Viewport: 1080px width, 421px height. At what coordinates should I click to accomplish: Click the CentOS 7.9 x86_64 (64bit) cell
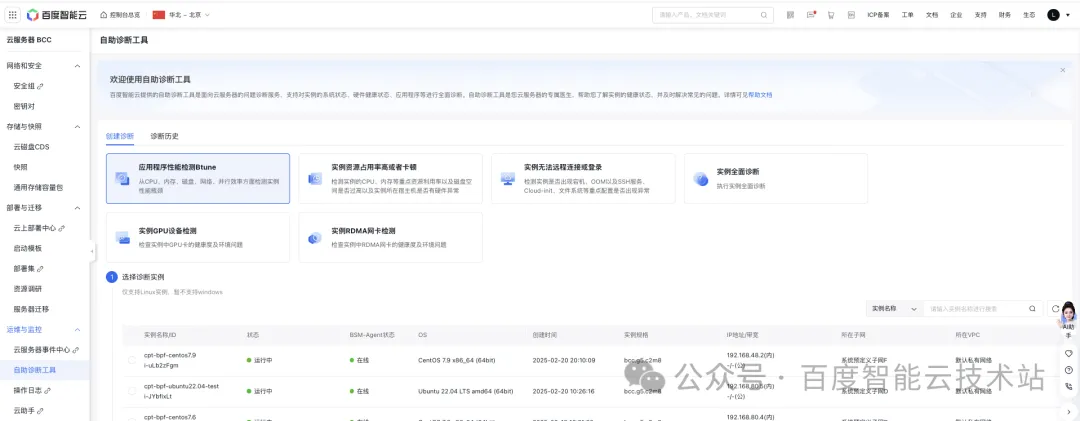pyautogui.click(x=457, y=360)
